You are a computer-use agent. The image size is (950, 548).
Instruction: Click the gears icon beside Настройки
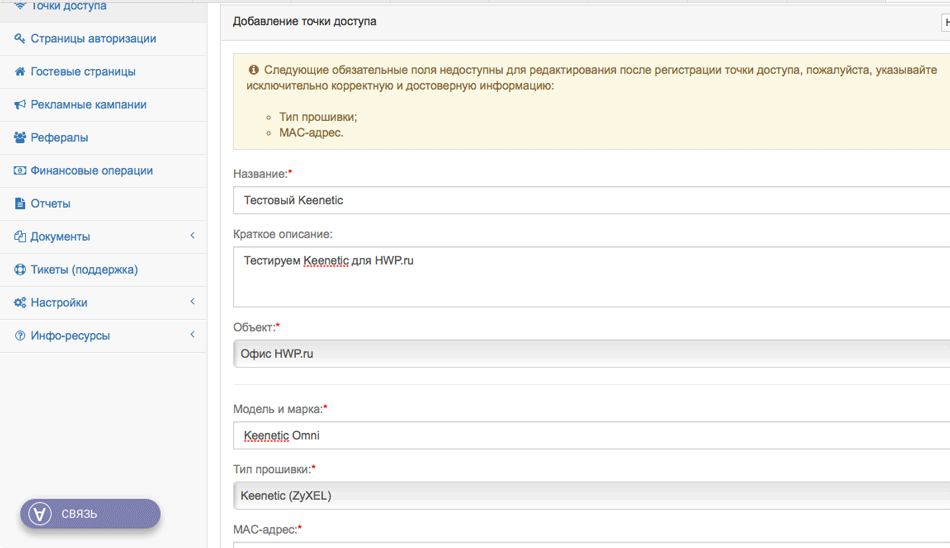click(20, 303)
